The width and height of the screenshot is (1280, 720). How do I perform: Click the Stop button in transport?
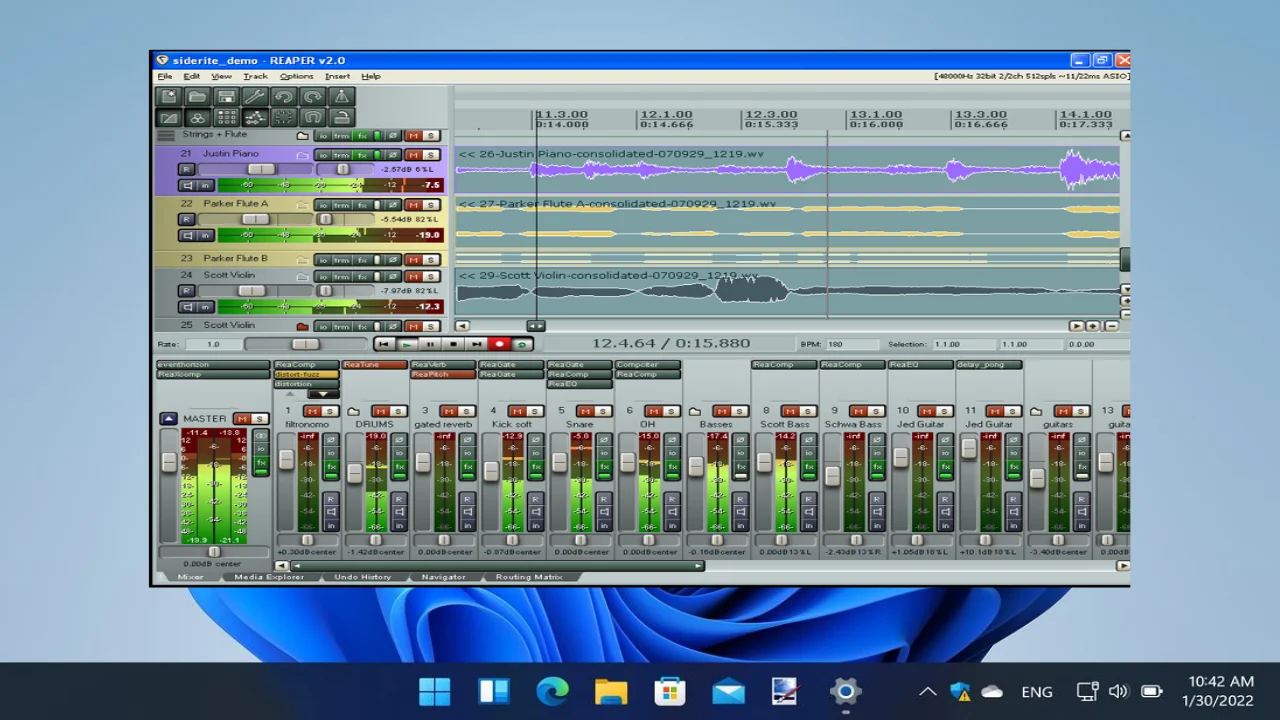point(452,344)
